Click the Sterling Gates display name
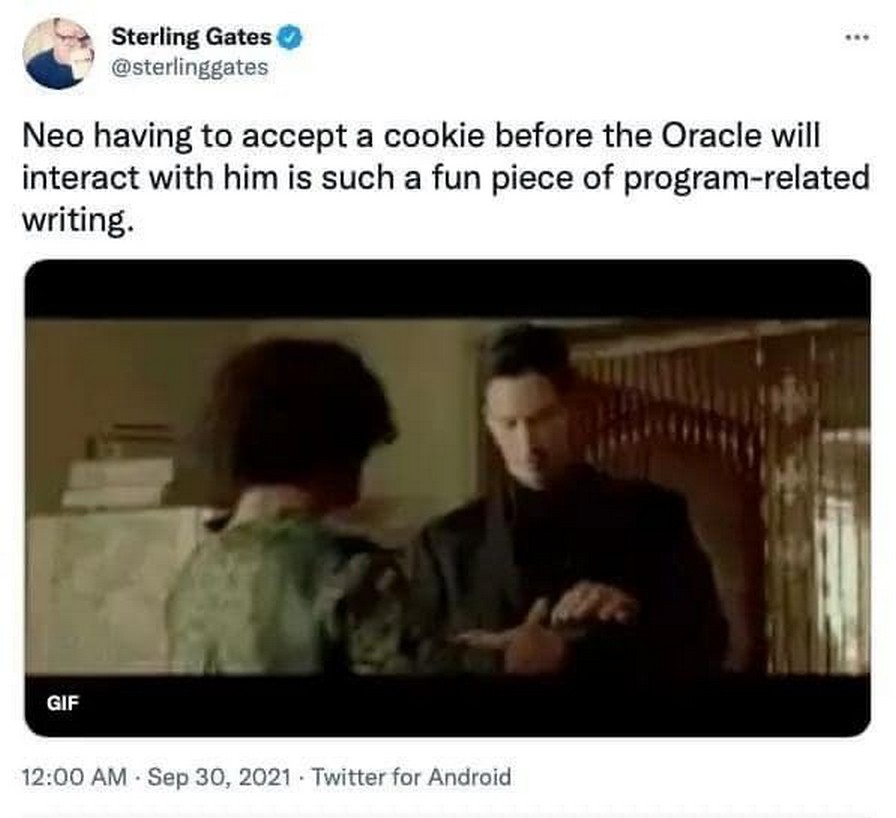This screenshot has width=896, height=818. click(x=191, y=37)
